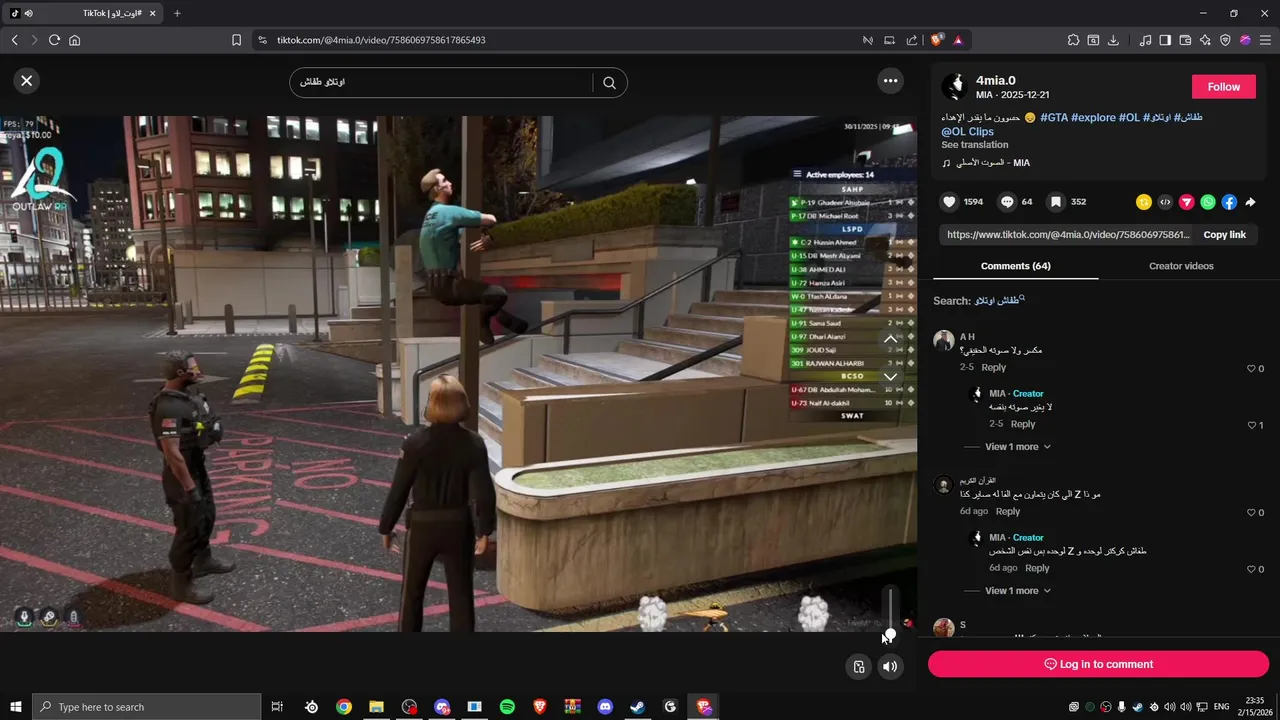Screen dimensions: 1280x720
Task: Open Spotify from the taskbar
Action: coord(507,707)
